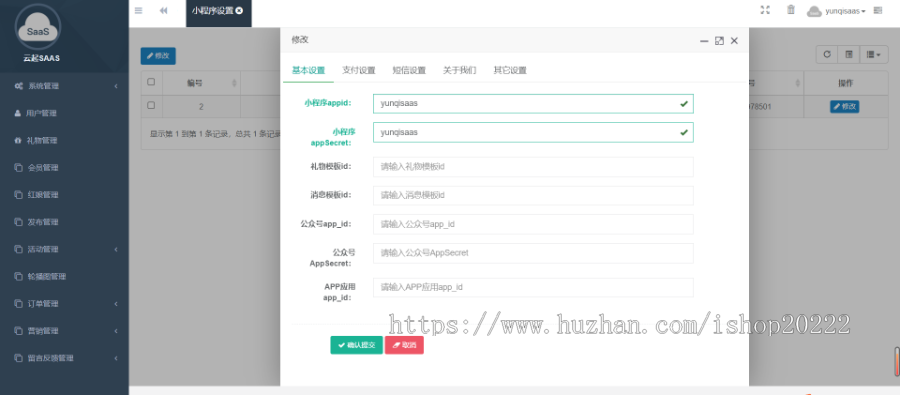This screenshot has width=900, height=395.
Task: Click the 修改 button in the 操作 column
Action: 844,106
